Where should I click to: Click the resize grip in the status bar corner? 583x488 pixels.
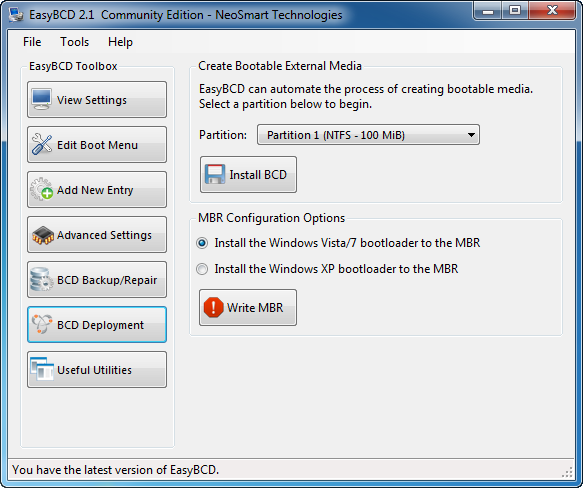click(x=567, y=472)
